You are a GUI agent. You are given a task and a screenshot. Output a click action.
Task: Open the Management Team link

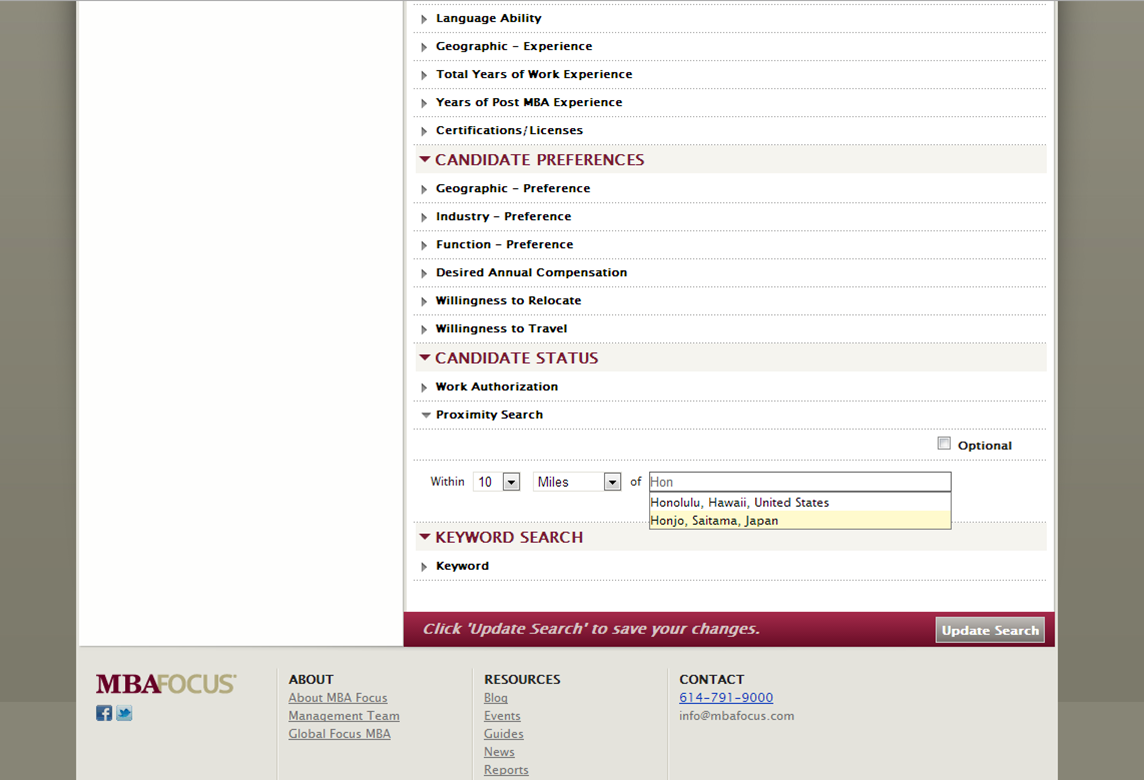(344, 716)
